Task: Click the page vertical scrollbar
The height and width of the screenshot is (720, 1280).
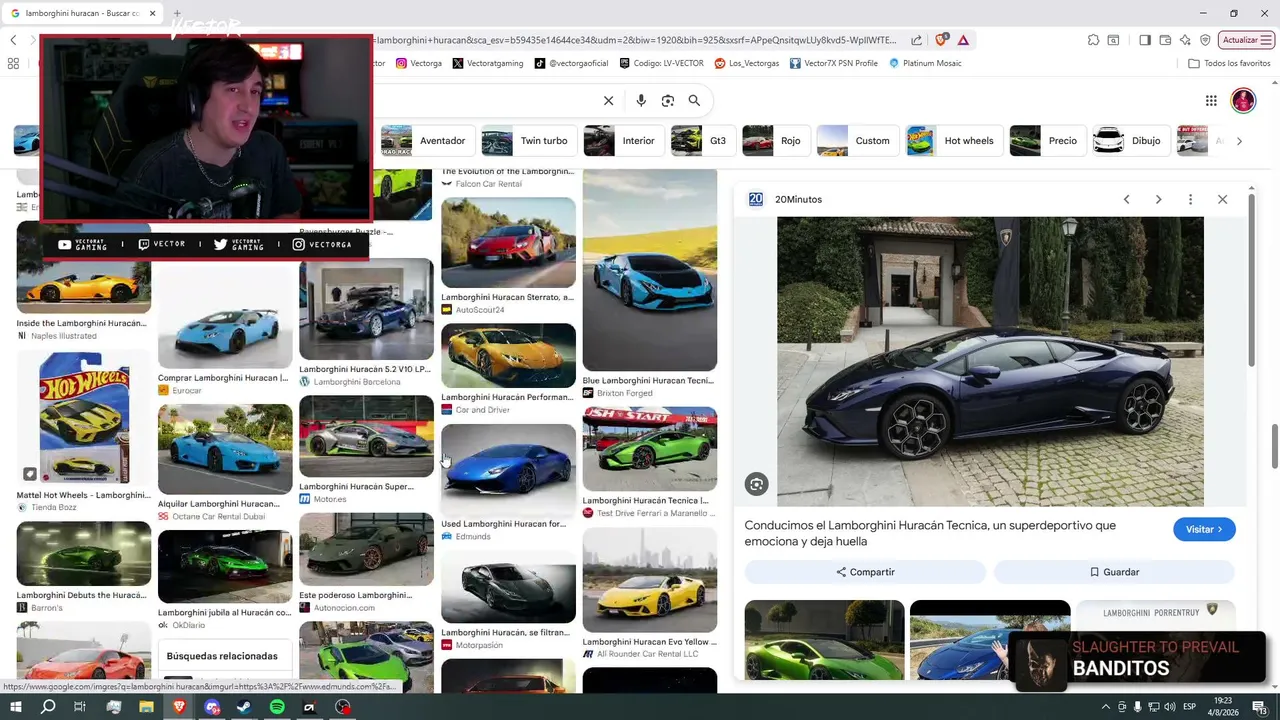Action: (x=1274, y=446)
